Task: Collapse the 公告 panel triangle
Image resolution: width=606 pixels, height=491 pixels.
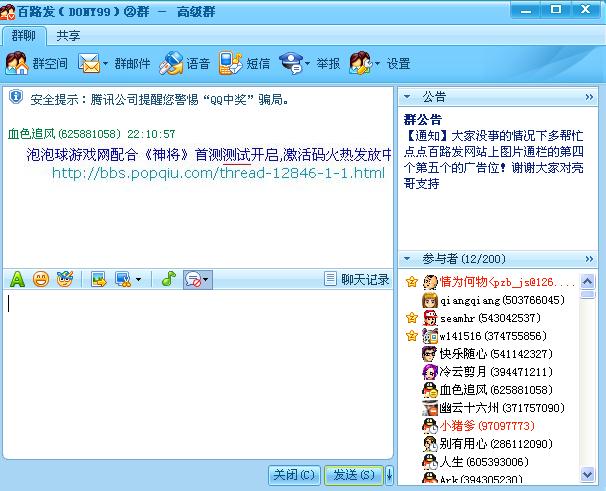Action: tap(407, 97)
